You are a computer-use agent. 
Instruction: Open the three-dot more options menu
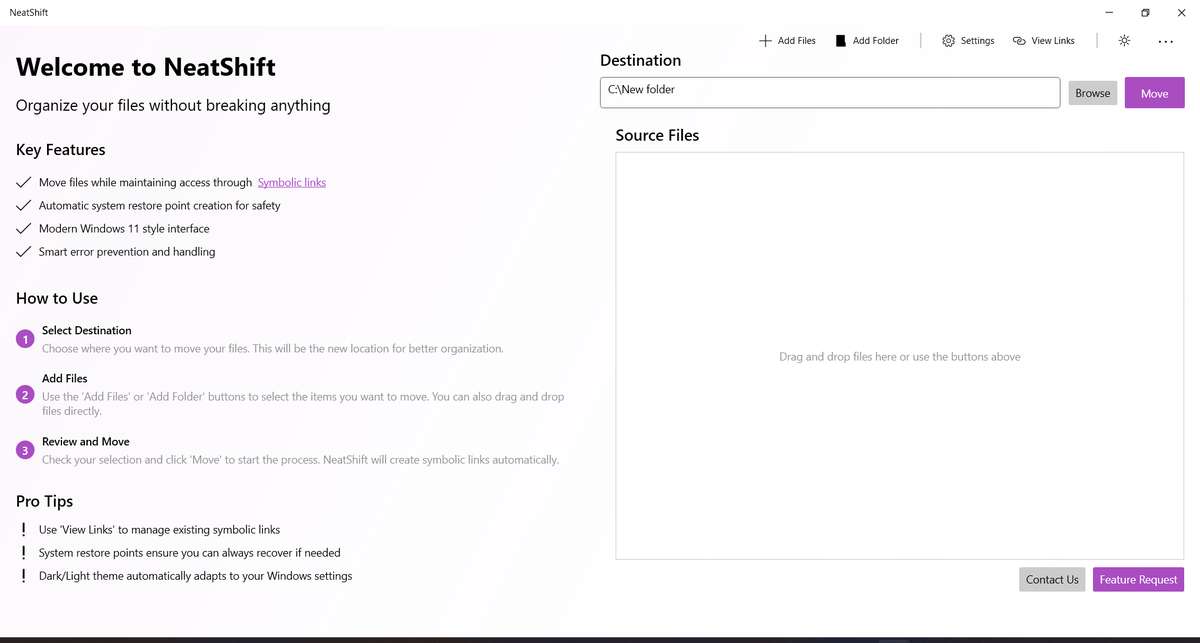click(1166, 42)
